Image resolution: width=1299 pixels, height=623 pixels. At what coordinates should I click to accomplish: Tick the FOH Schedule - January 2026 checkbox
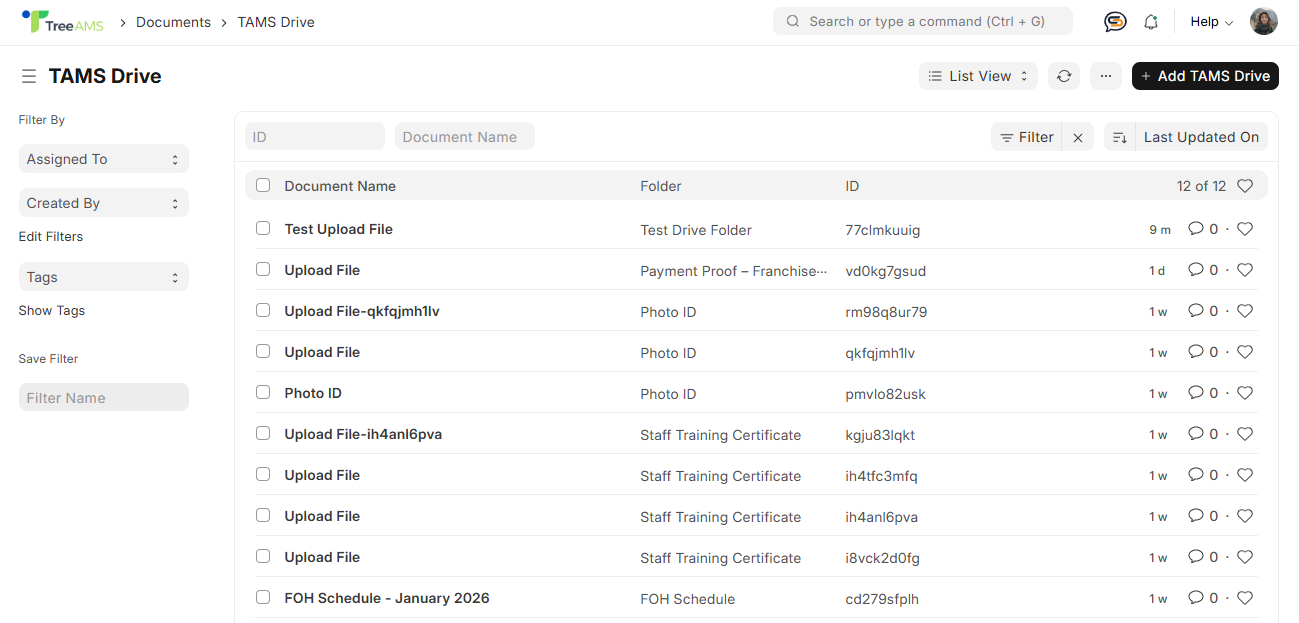point(263,598)
